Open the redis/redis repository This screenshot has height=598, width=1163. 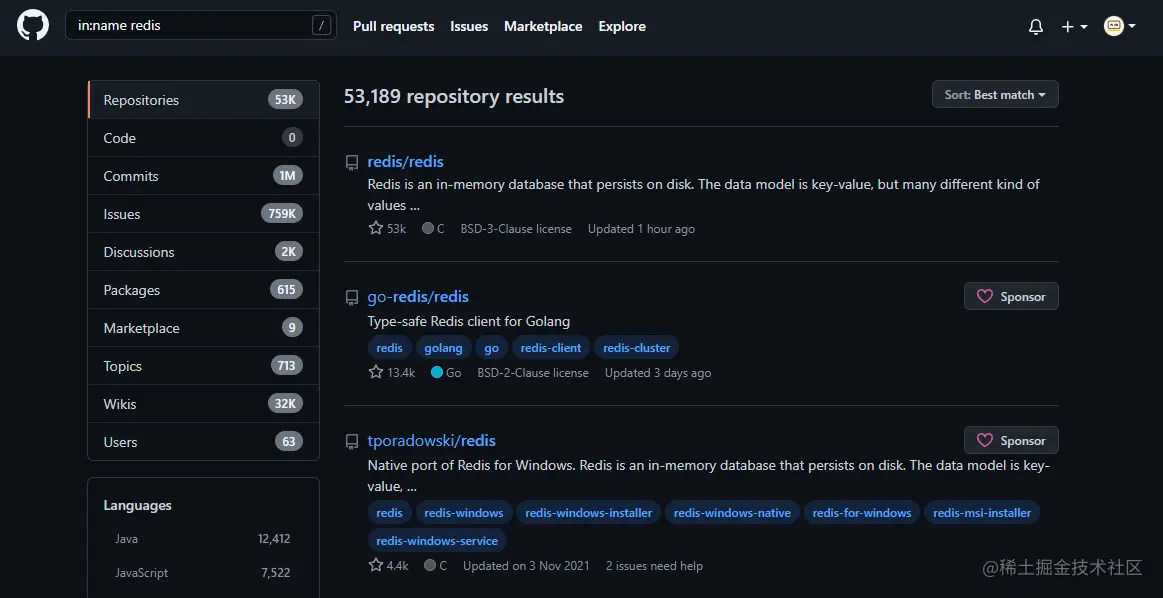pyautogui.click(x=405, y=162)
